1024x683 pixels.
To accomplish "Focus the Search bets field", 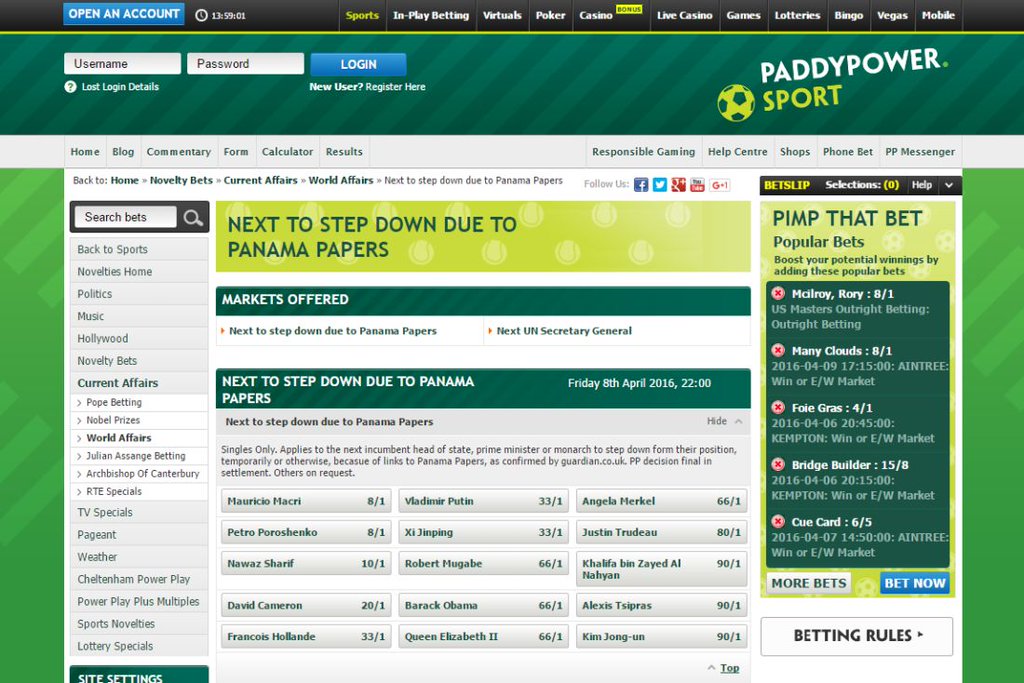I will click(x=125, y=217).
